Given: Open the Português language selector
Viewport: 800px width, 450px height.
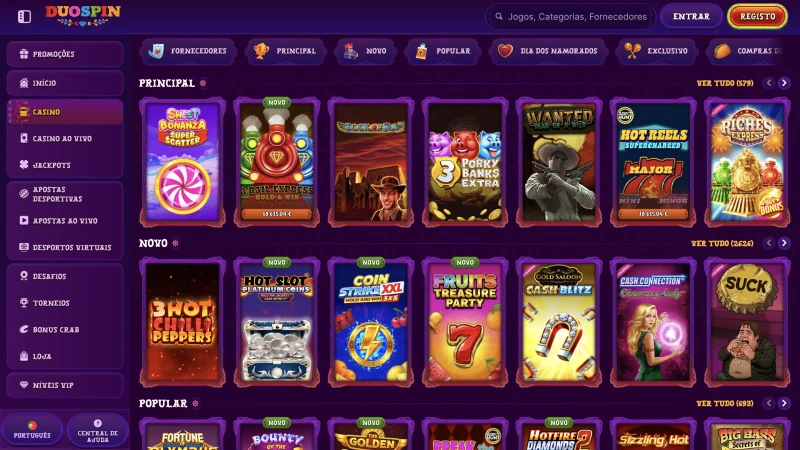Looking at the screenshot, I should pos(32,431).
